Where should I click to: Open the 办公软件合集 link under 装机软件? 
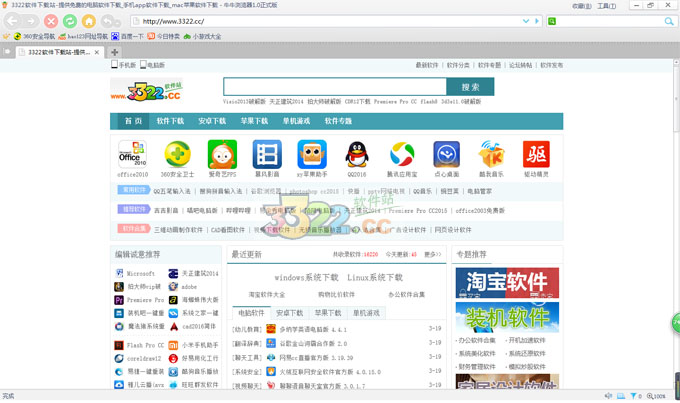pos(477,341)
